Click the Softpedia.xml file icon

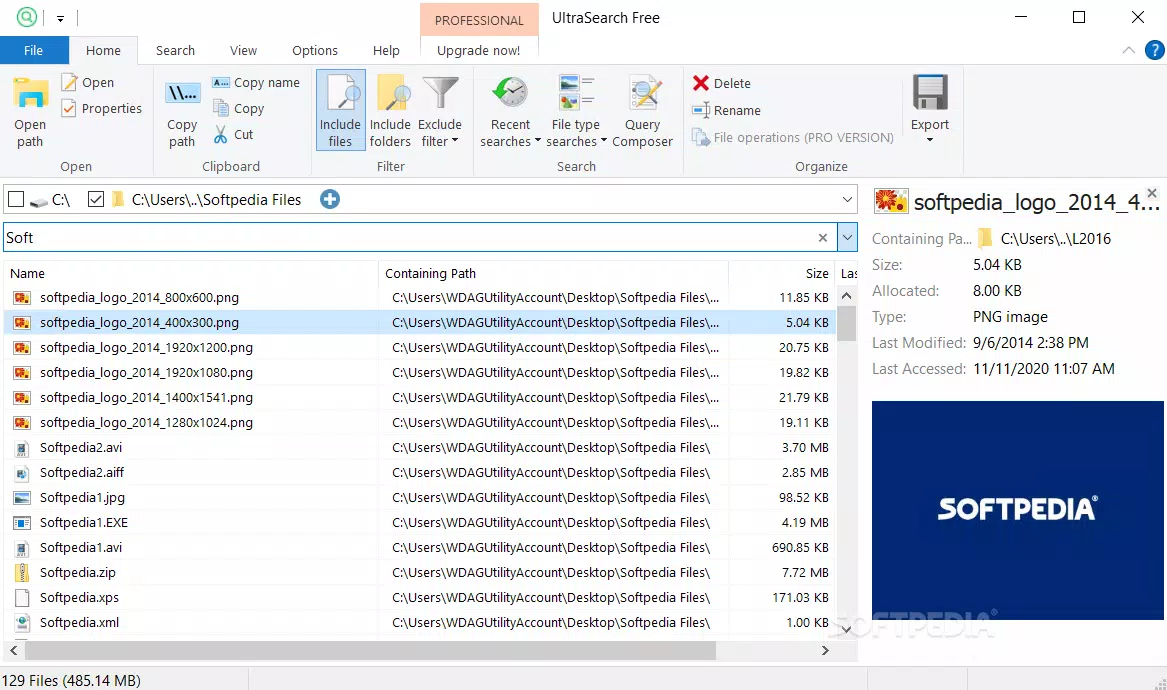pyautogui.click(x=22, y=622)
